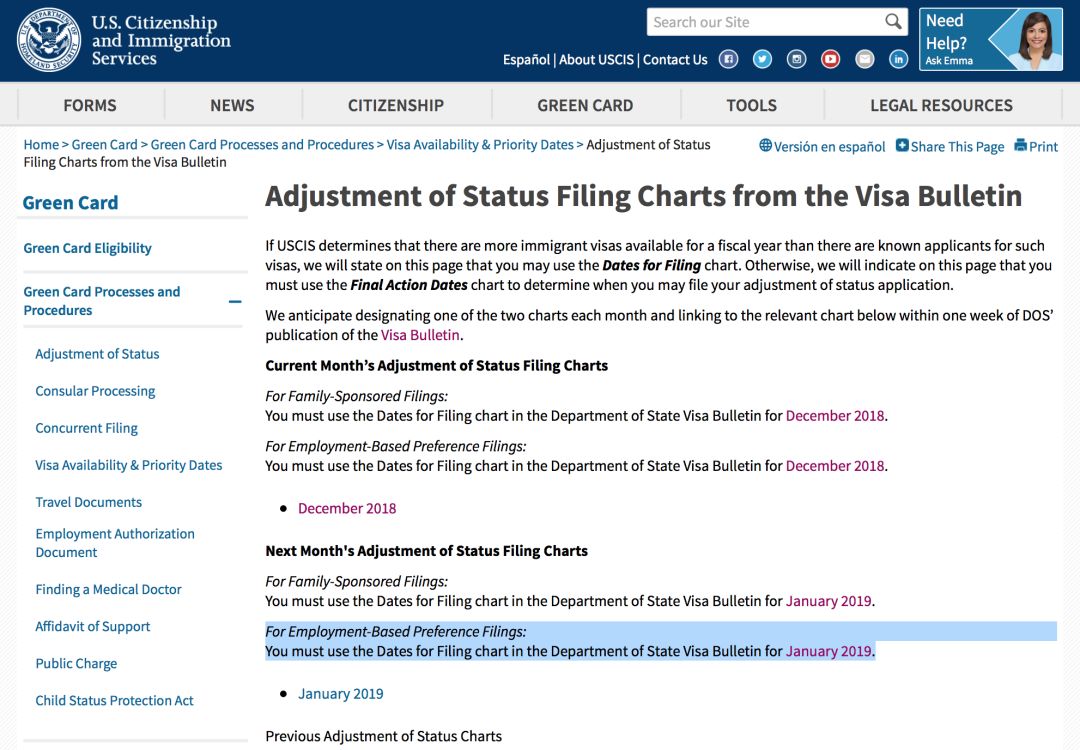Viewport: 1080px width, 750px height.
Task: Open the YouTube channel icon
Action: (x=830, y=59)
